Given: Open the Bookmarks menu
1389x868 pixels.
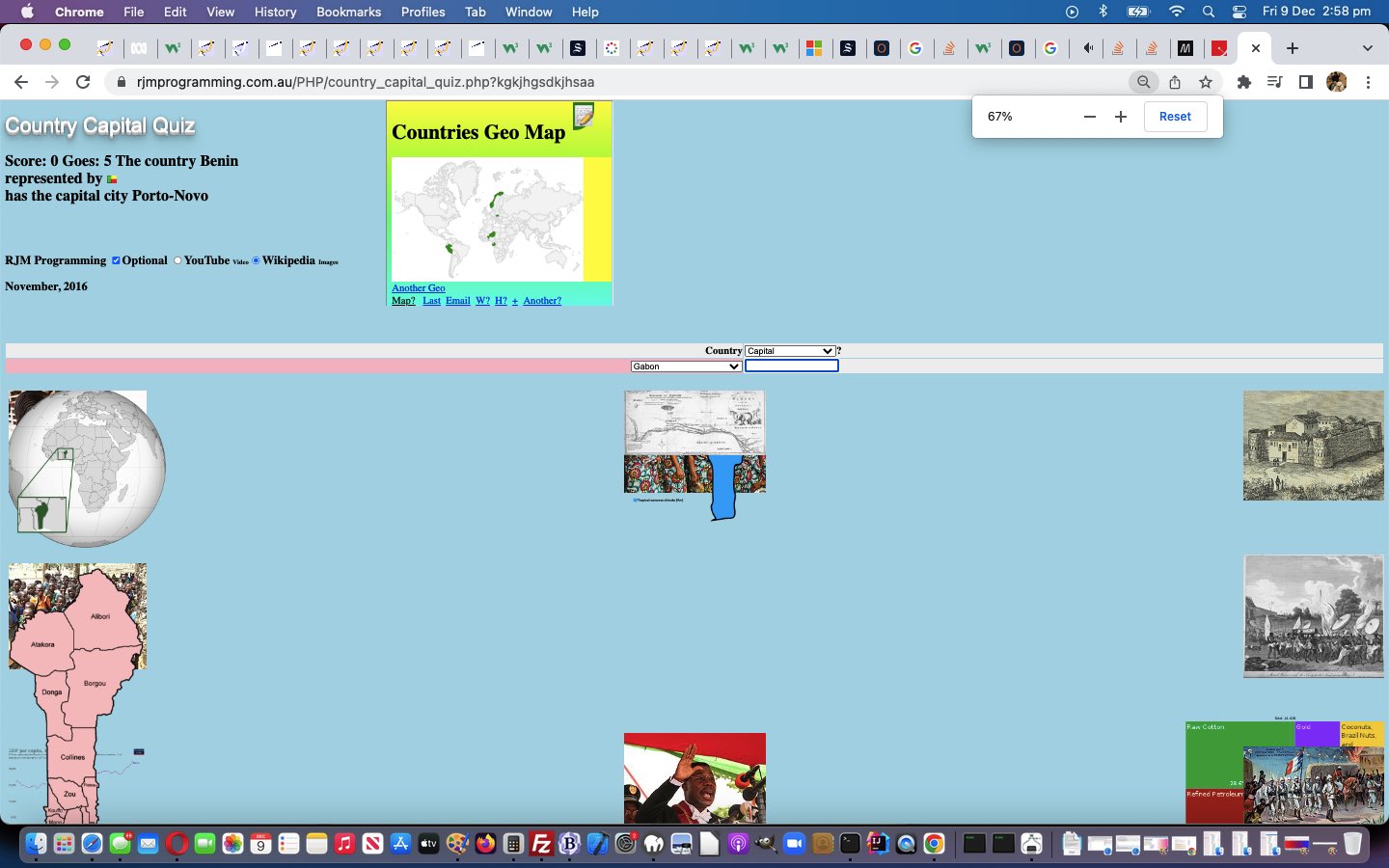Looking at the screenshot, I should coord(348,12).
